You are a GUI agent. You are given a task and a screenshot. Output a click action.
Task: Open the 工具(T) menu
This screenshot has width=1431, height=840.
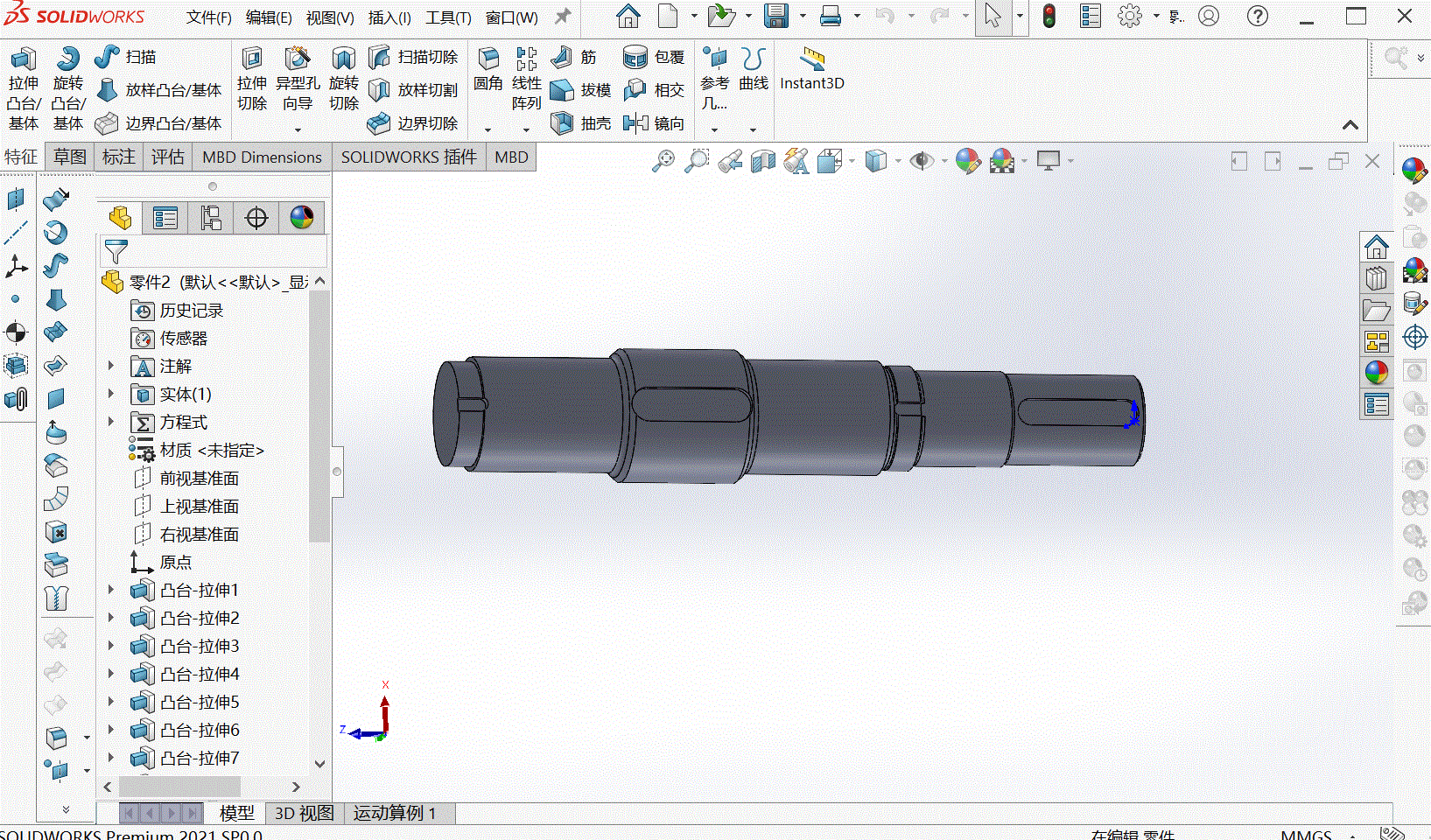click(448, 17)
